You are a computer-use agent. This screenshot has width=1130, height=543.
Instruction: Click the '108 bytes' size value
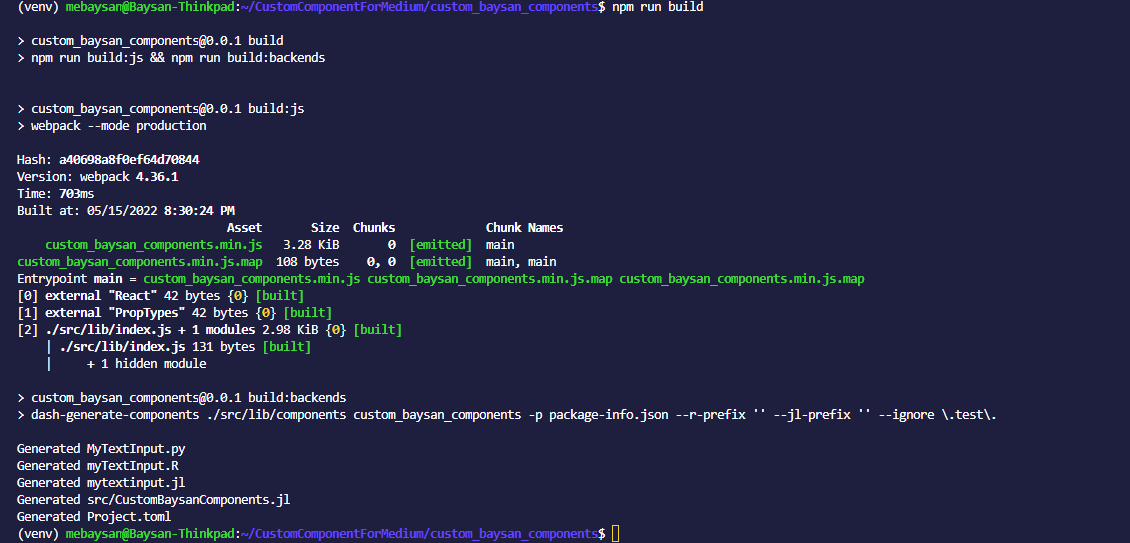[308, 262]
